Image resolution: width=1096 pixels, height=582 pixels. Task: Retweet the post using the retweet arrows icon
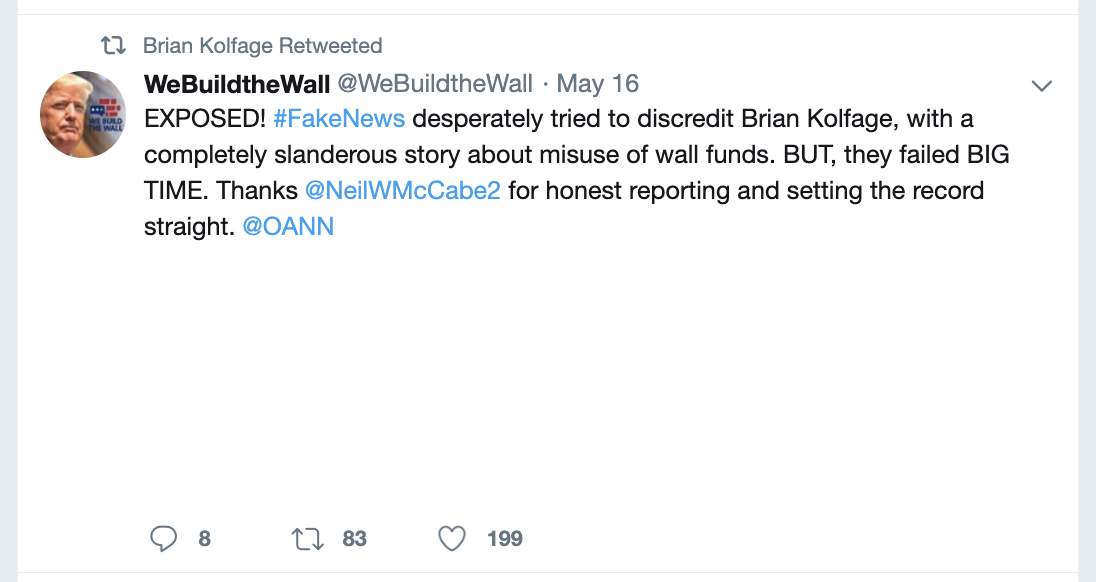click(x=305, y=539)
